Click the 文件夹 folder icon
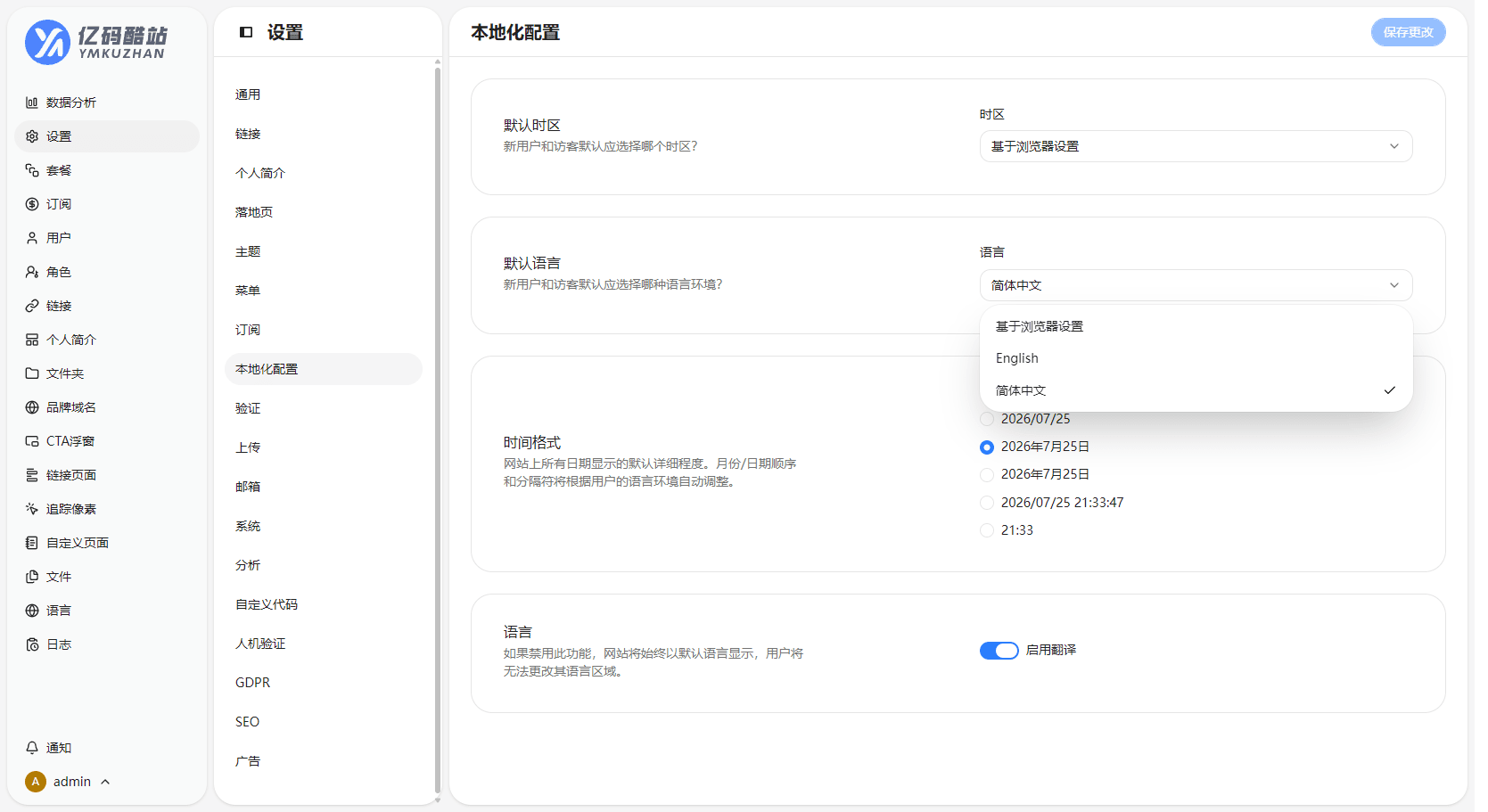1488x812 pixels. [32, 373]
